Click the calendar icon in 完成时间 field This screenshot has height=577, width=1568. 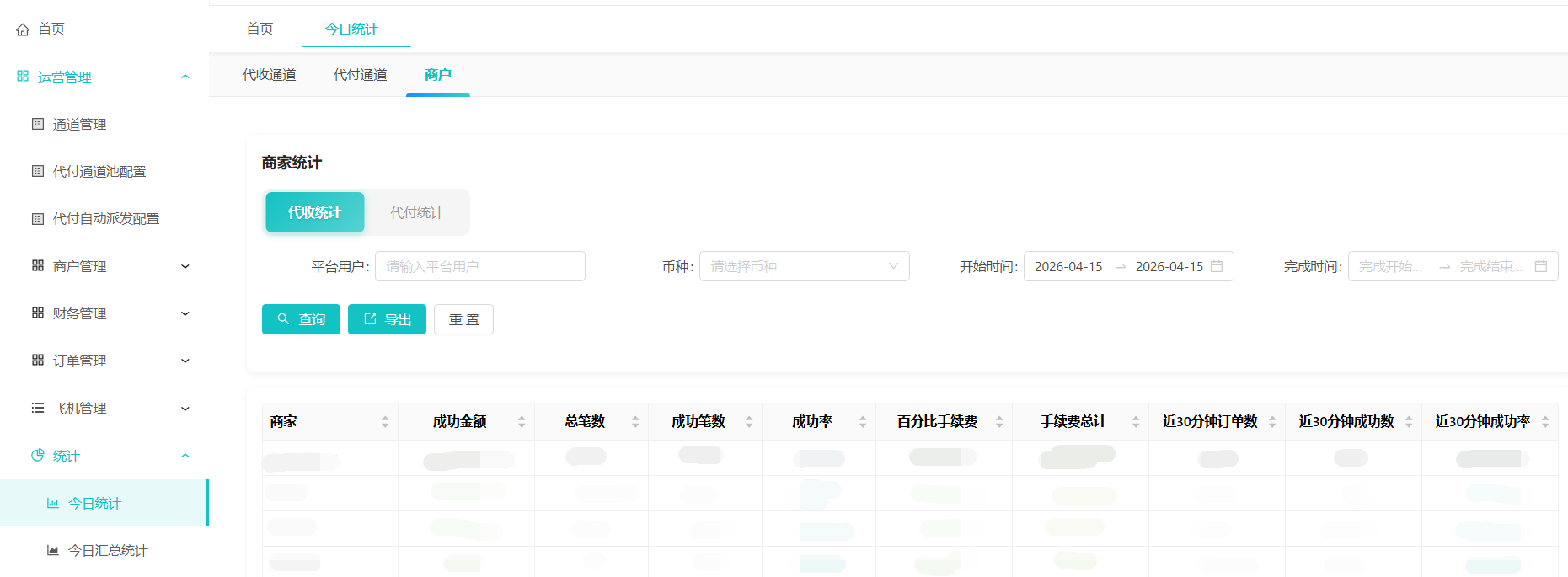click(1541, 266)
